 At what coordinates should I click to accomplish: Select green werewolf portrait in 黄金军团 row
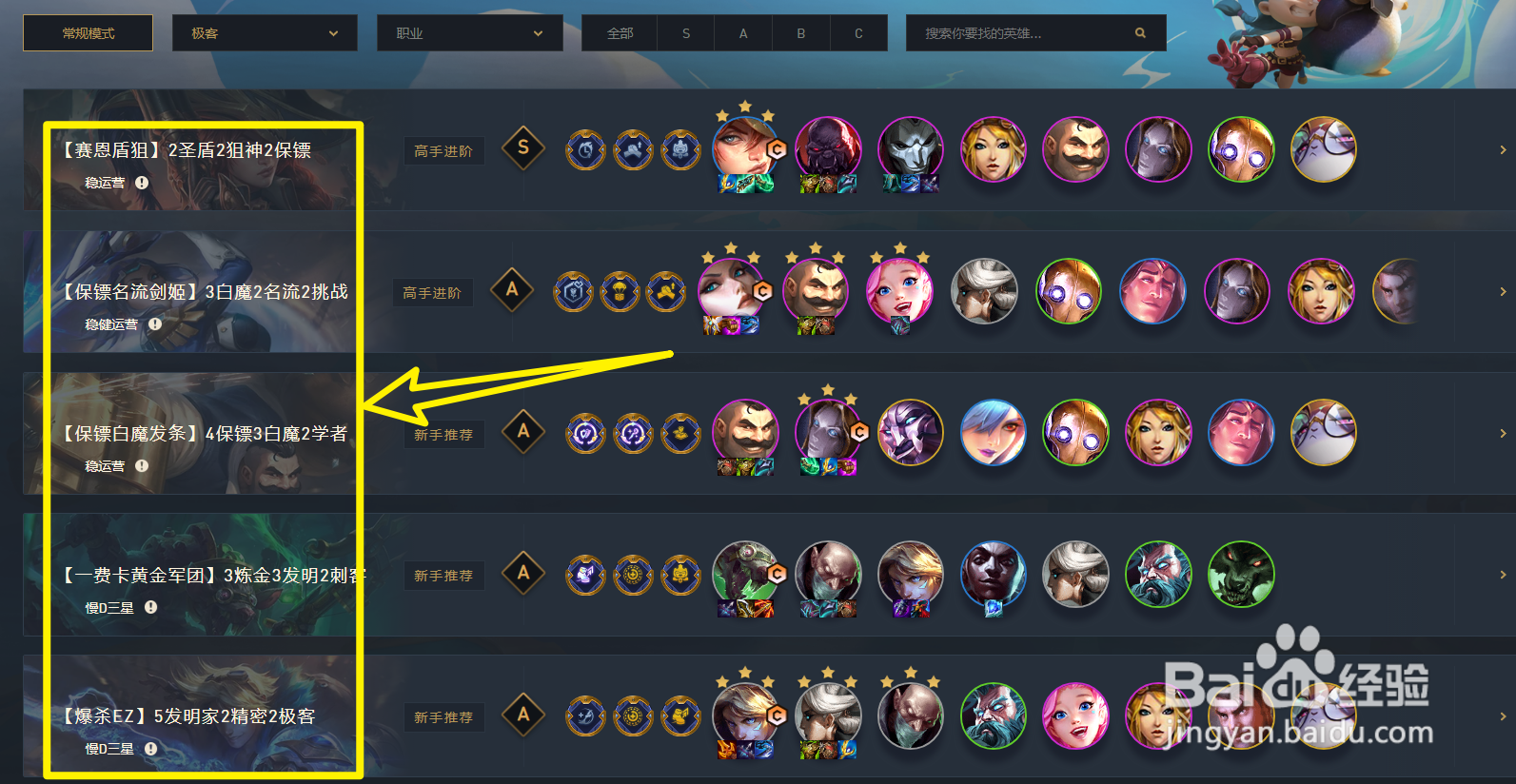point(1241,575)
